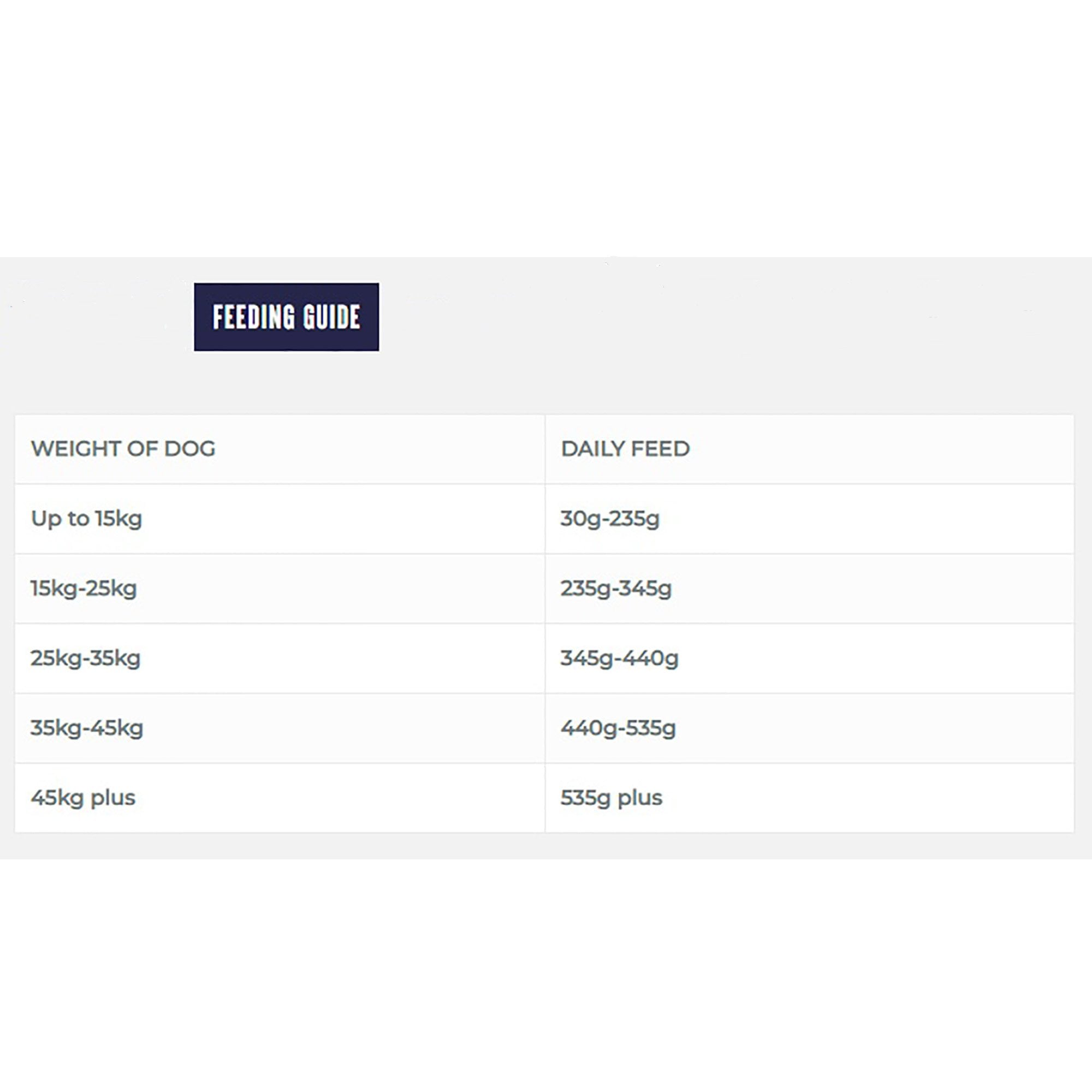Click the feed amount for dogs over 45kg
The width and height of the screenshot is (1092, 1092).
tap(612, 798)
